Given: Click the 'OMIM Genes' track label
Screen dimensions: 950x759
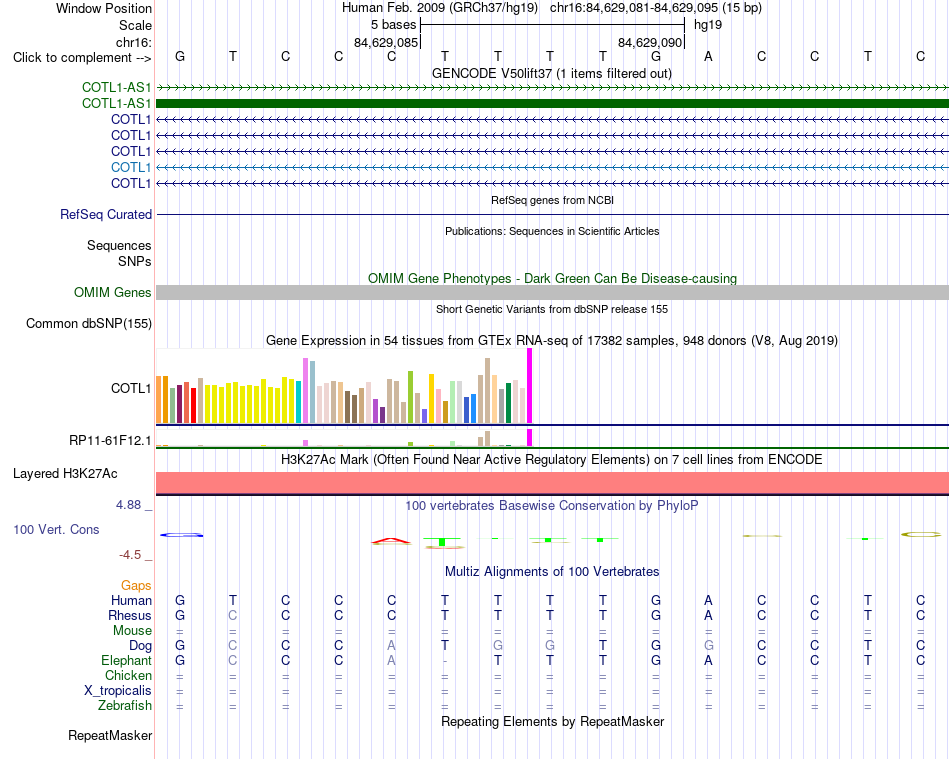Looking at the screenshot, I should [x=112, y=293].
